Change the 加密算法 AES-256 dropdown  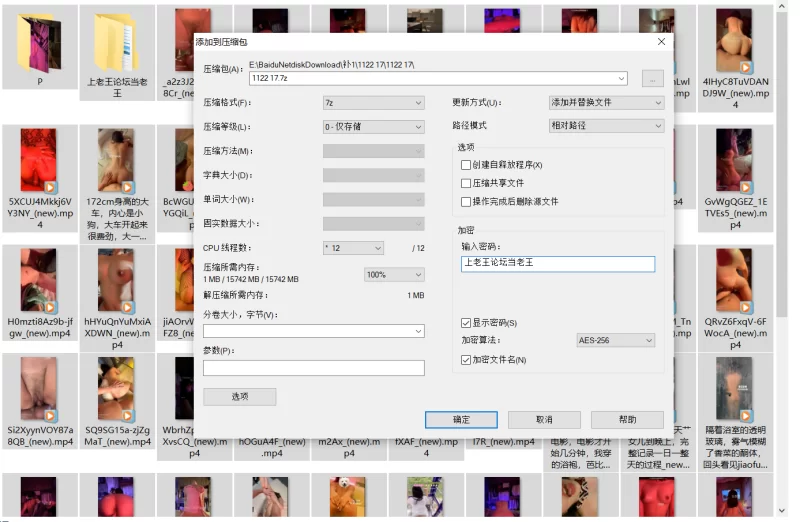click(x=615, y=341)
